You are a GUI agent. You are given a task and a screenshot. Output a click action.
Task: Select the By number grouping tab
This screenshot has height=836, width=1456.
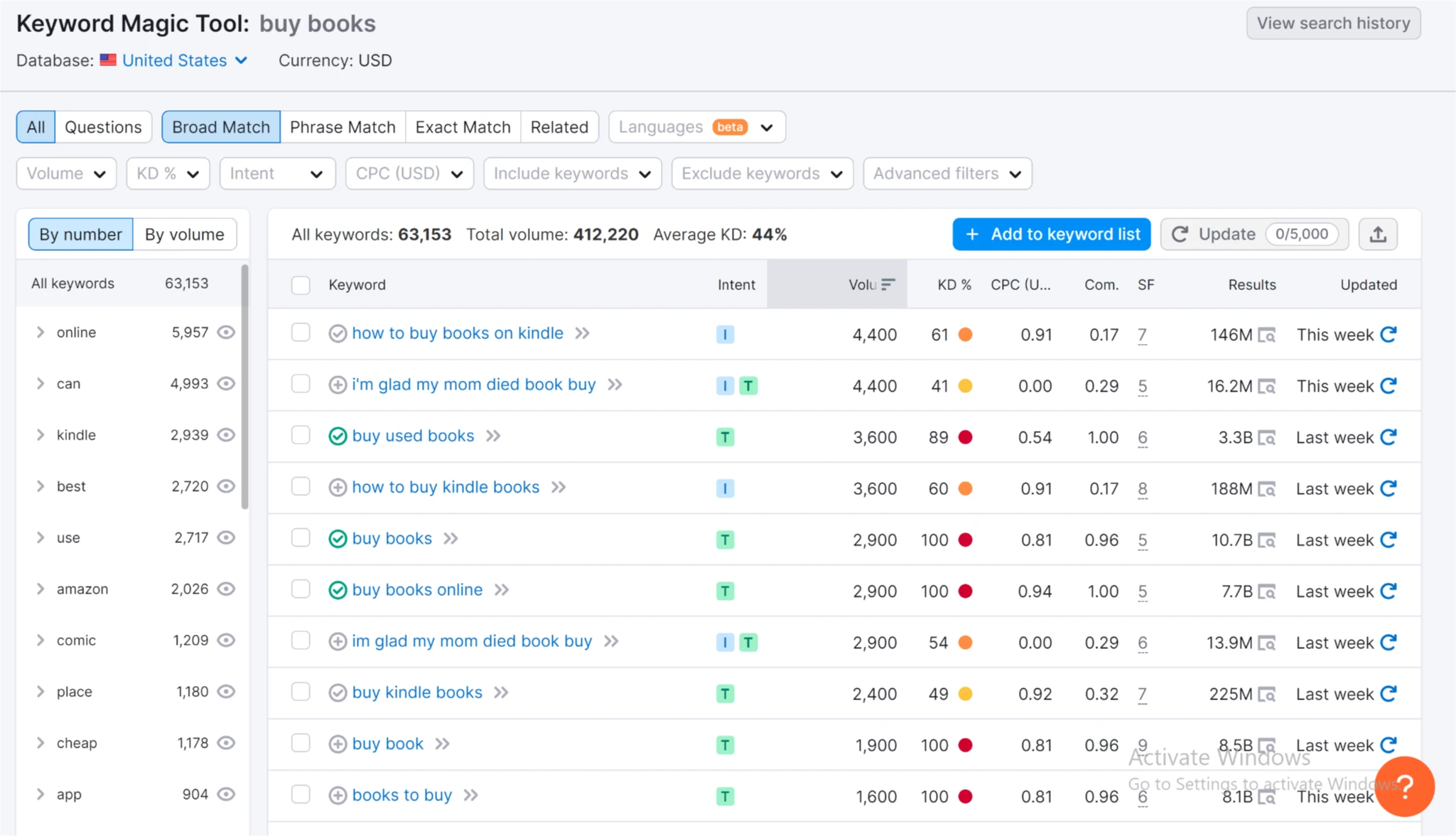pos(80,235)
